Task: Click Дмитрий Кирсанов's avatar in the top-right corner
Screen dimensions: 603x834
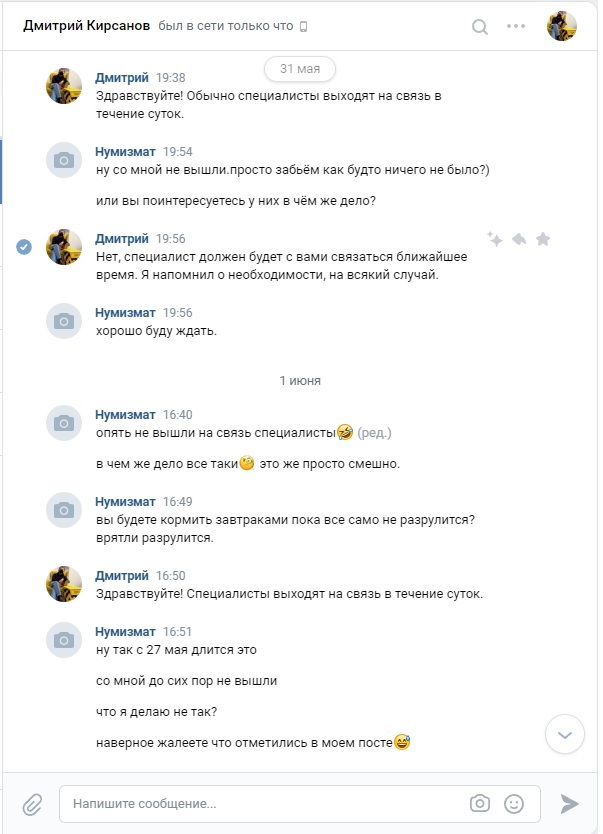Action: pyautogui.click(x=562, y=26)
